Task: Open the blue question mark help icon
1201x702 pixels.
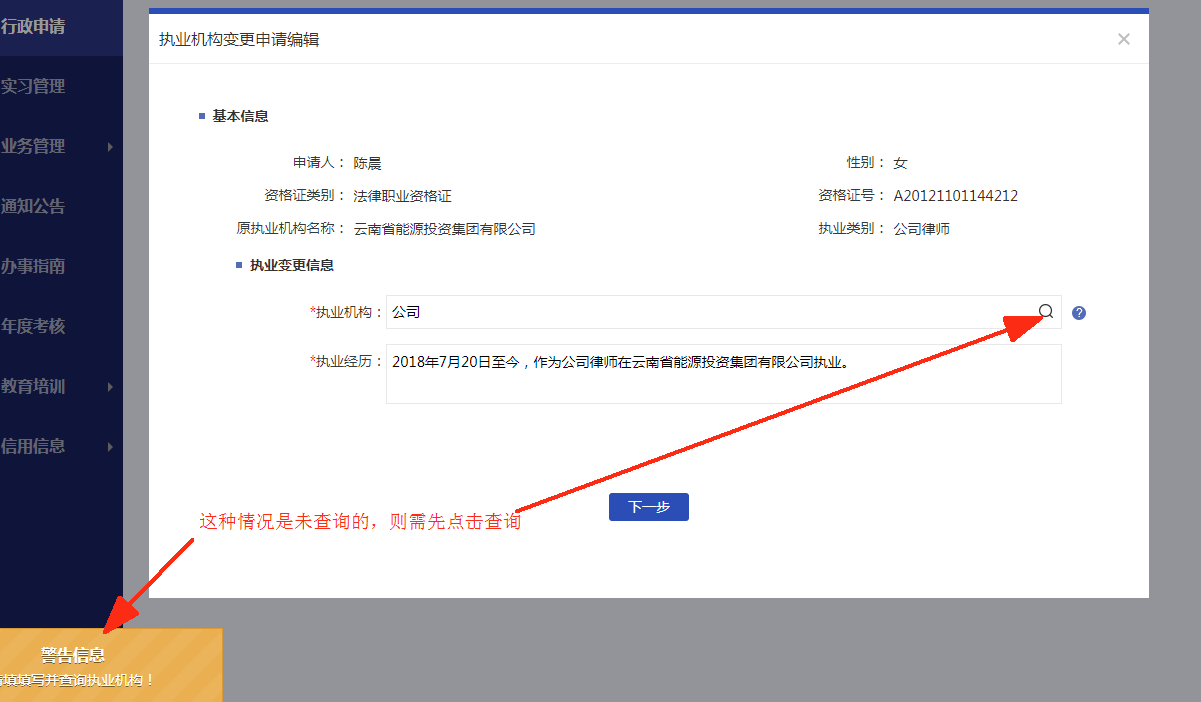Action: [1079, 312]
